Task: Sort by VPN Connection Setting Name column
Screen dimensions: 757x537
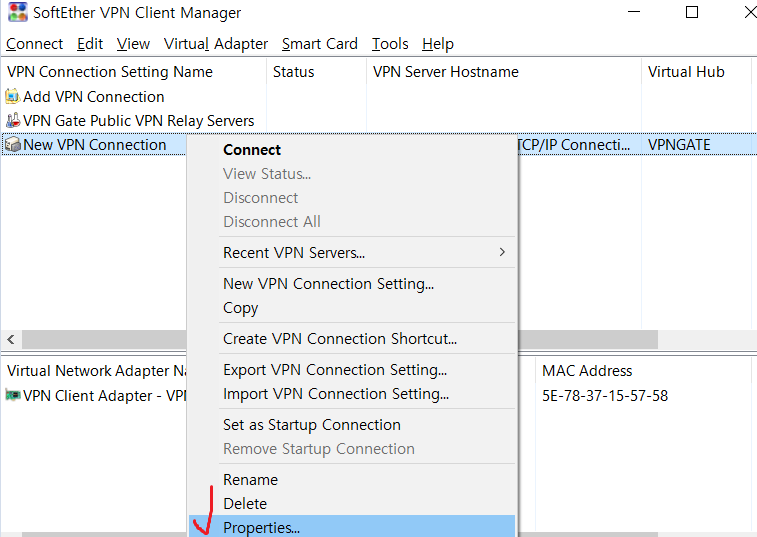Action: tap(134, 72)
